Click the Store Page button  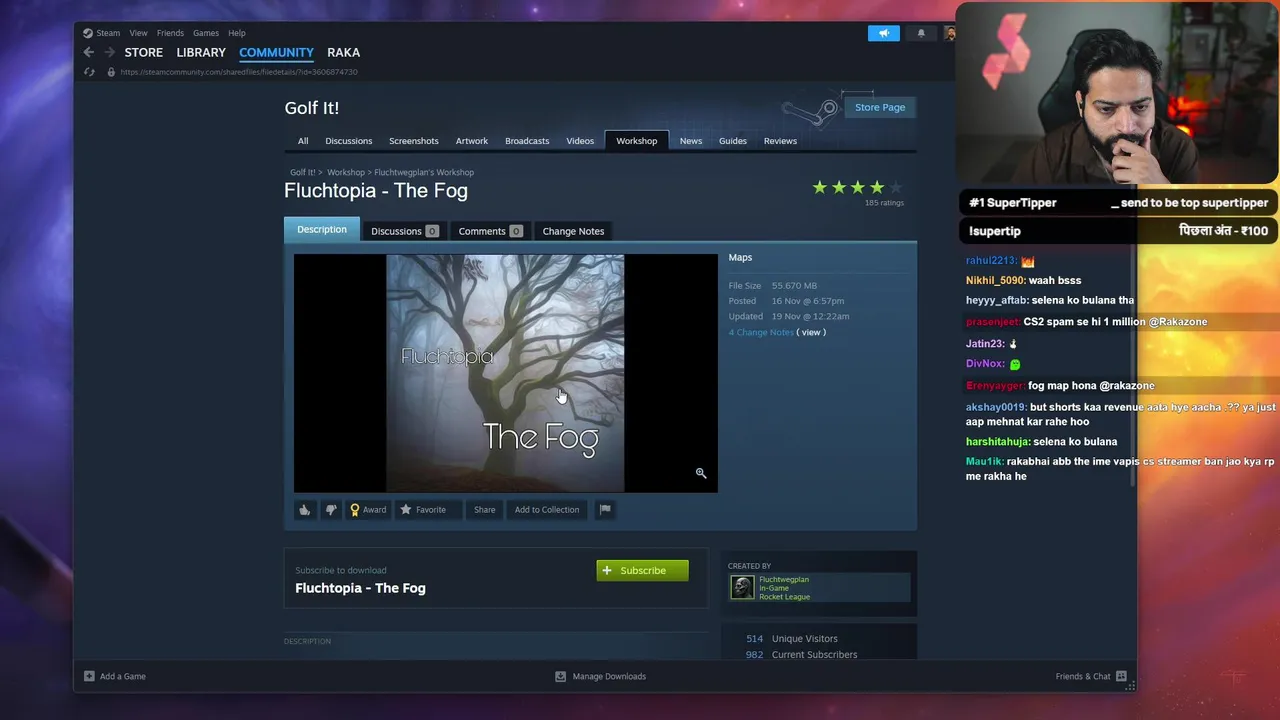(x=880, y=107)
